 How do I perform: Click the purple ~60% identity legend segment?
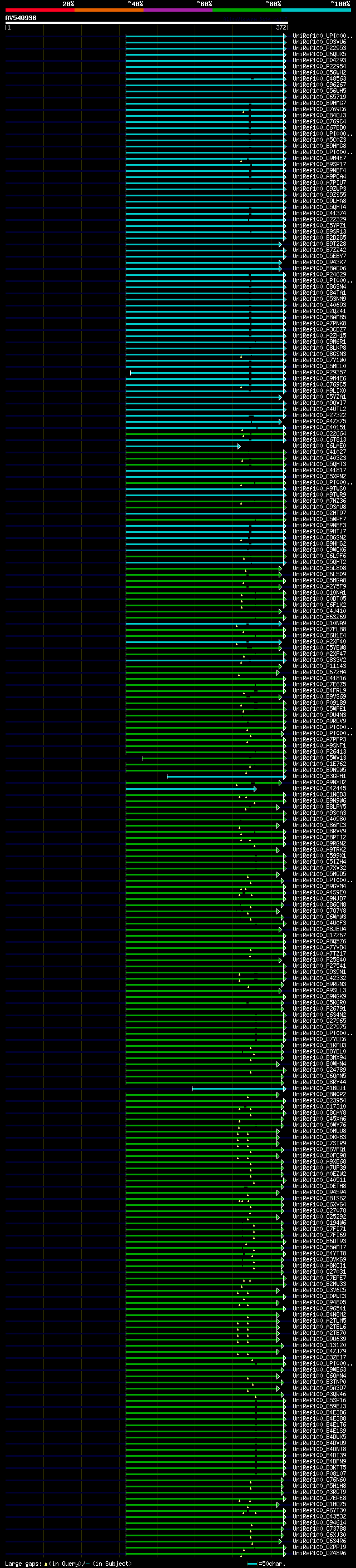(177, 10)
